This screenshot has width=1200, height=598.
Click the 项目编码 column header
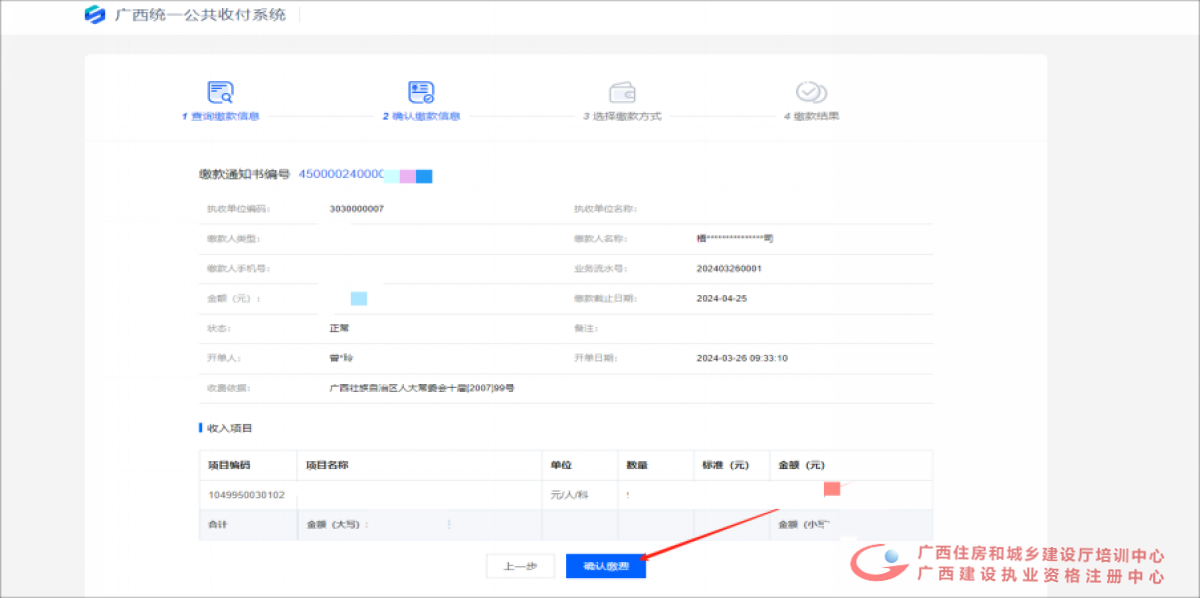point(229,465)
